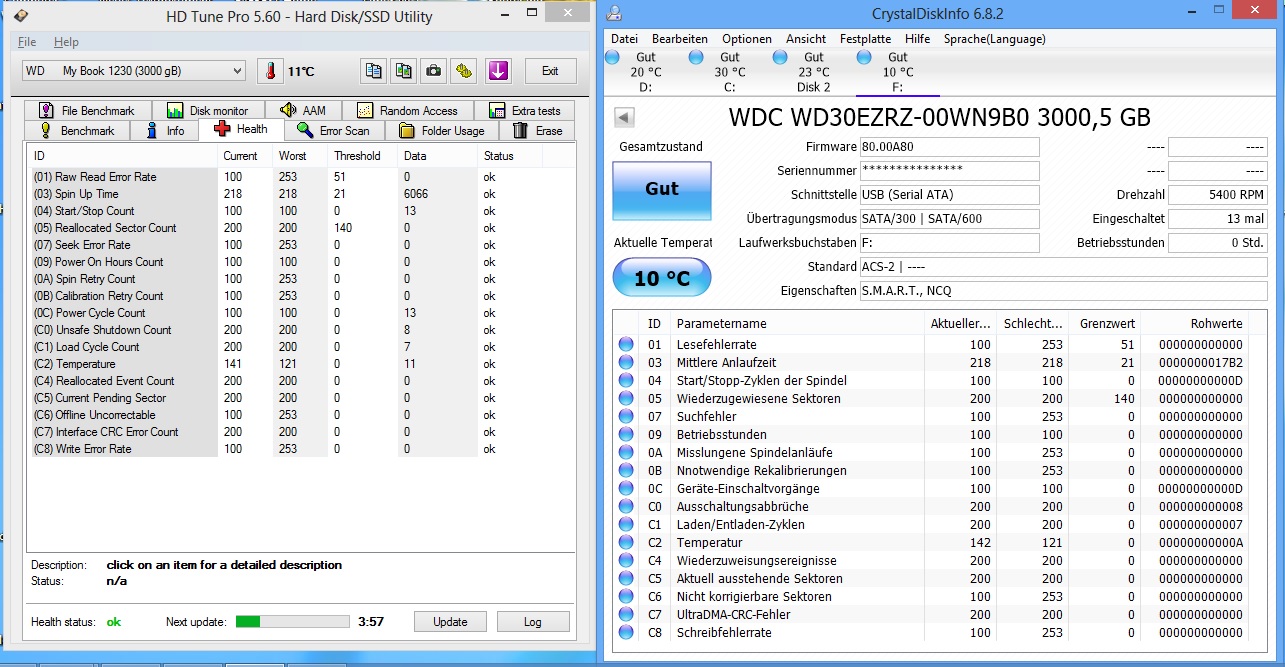Click the blue orb beside UltraDMA-CRC-Fehler
The image size is (1285, 667).
click(x=626, y=614)
